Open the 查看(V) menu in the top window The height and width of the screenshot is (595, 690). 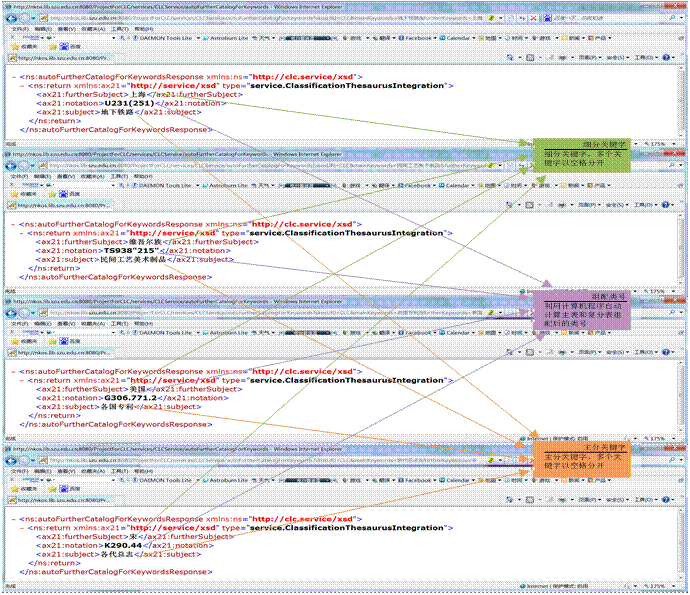point(67,30)
